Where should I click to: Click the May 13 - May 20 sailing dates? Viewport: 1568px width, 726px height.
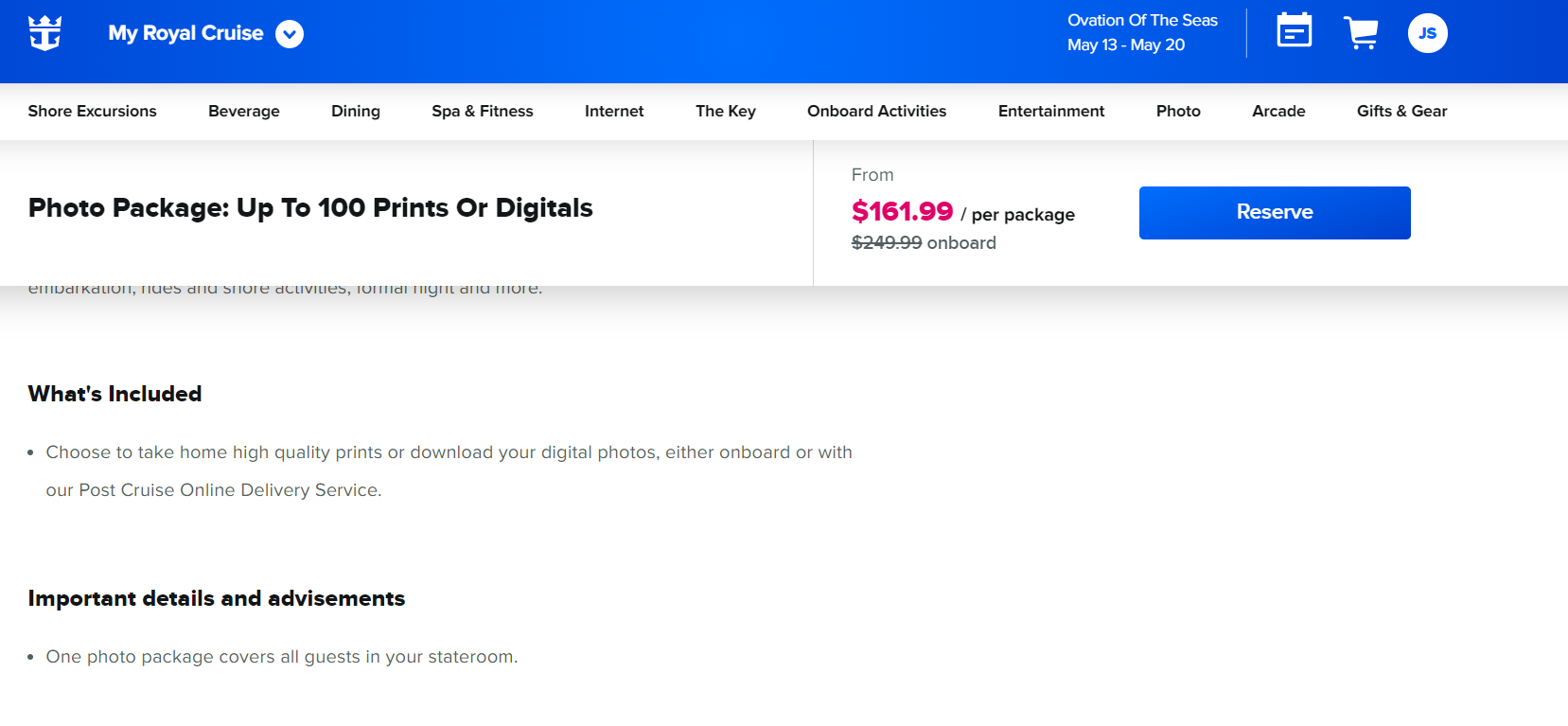pyautogui.click(x=1126, y=44)
